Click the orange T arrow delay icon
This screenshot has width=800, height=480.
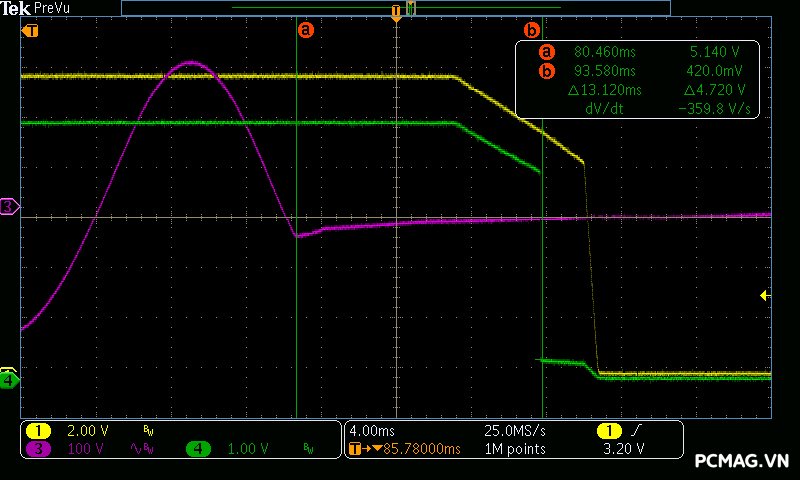(x=365, y=449)
